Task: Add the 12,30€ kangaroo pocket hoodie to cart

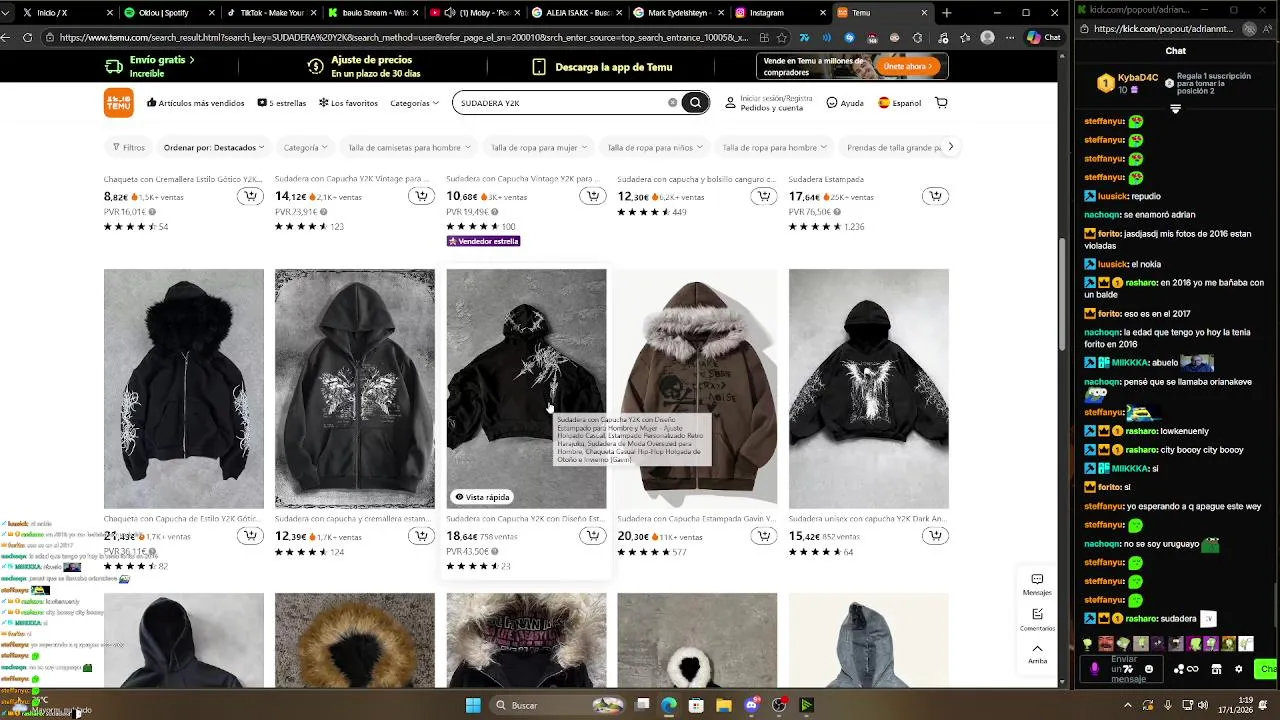Action: pos(764,196)
